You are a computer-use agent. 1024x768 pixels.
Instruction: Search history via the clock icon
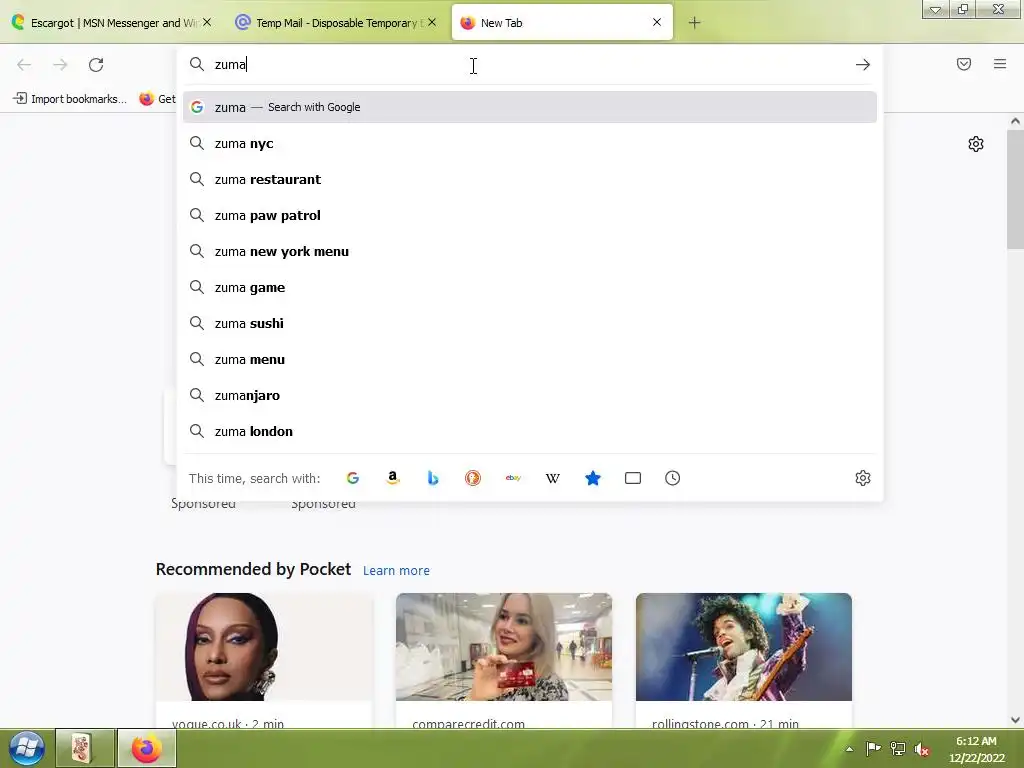(673, 478)
